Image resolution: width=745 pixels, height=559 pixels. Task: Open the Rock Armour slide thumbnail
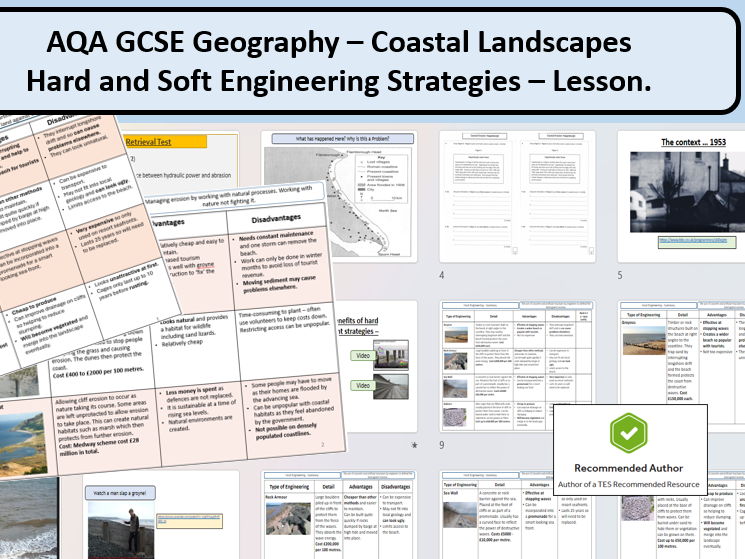point(339,515)
